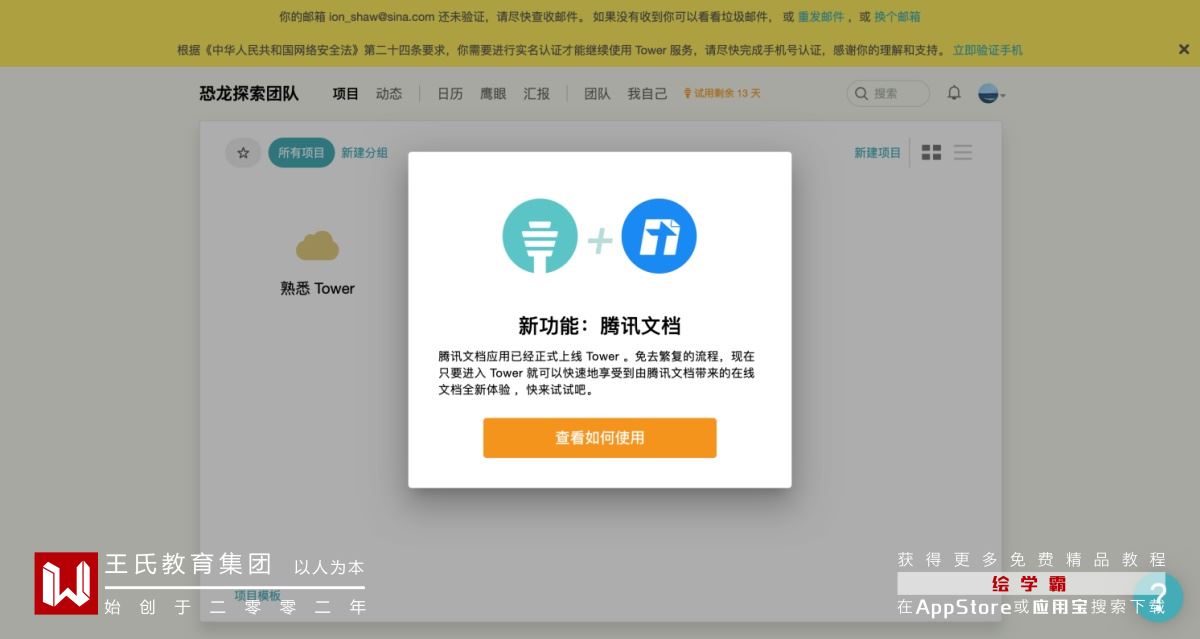Image resolution: width=1200 pixels, height=639 pixels.
Task: Open the 熟悉 Tower project cloud icon
Action: coord(317,246)
